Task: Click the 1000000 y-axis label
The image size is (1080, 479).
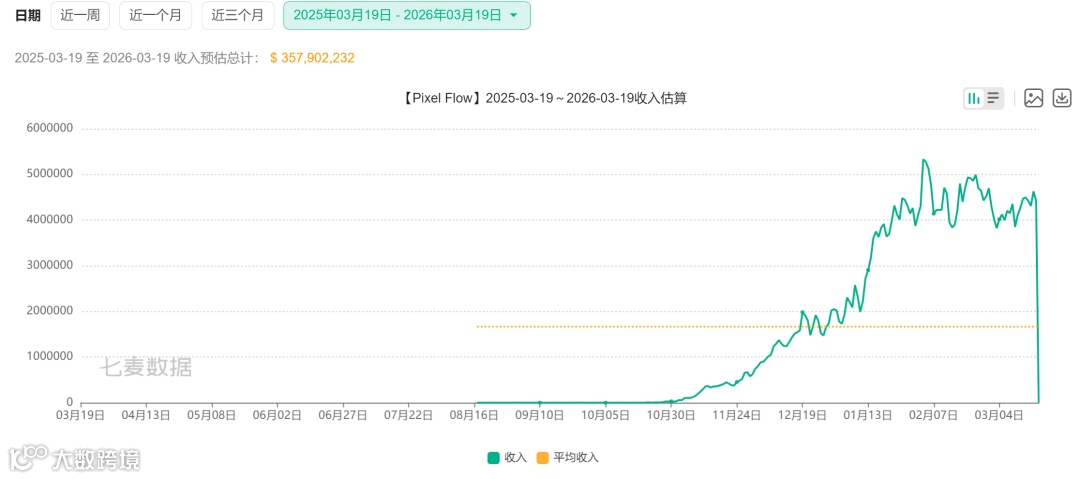Action: pyautogui.click(x=50, y=356)
